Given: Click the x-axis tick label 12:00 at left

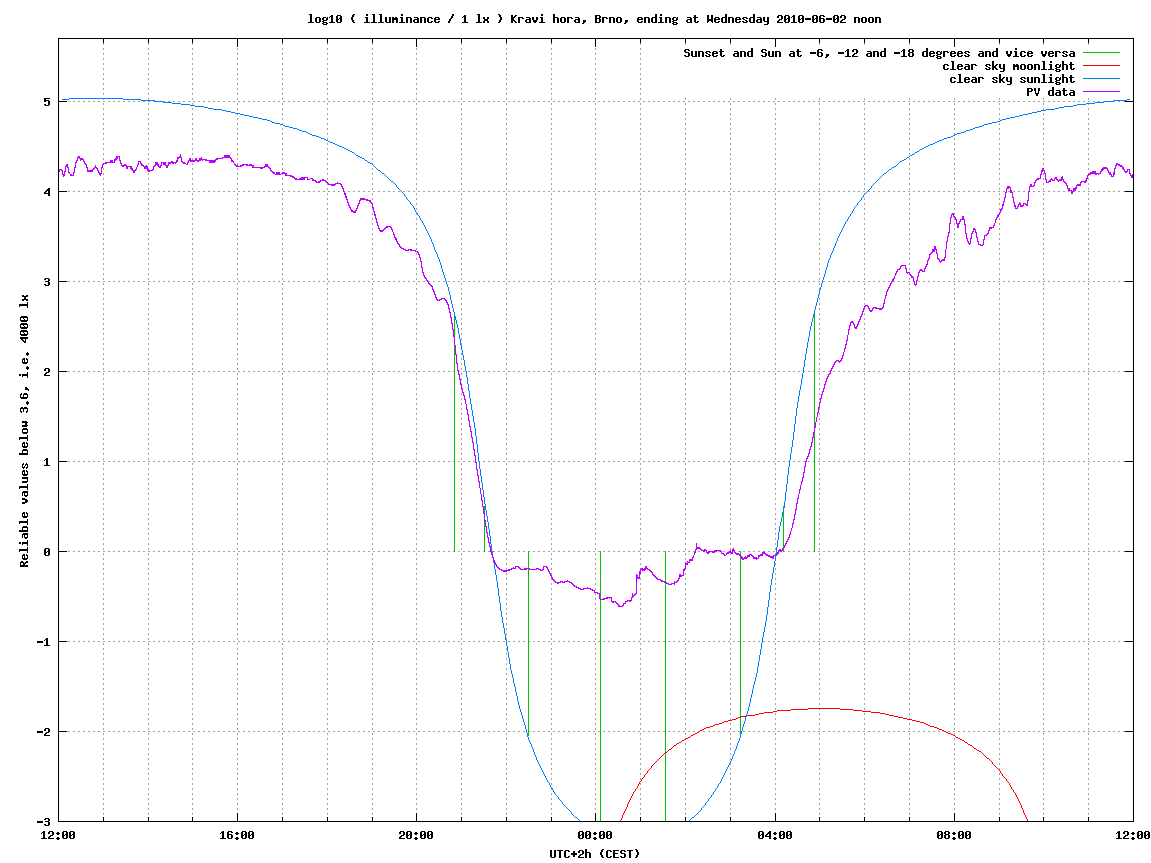Looking at the screenshot, I should click(x=58, y=835).
